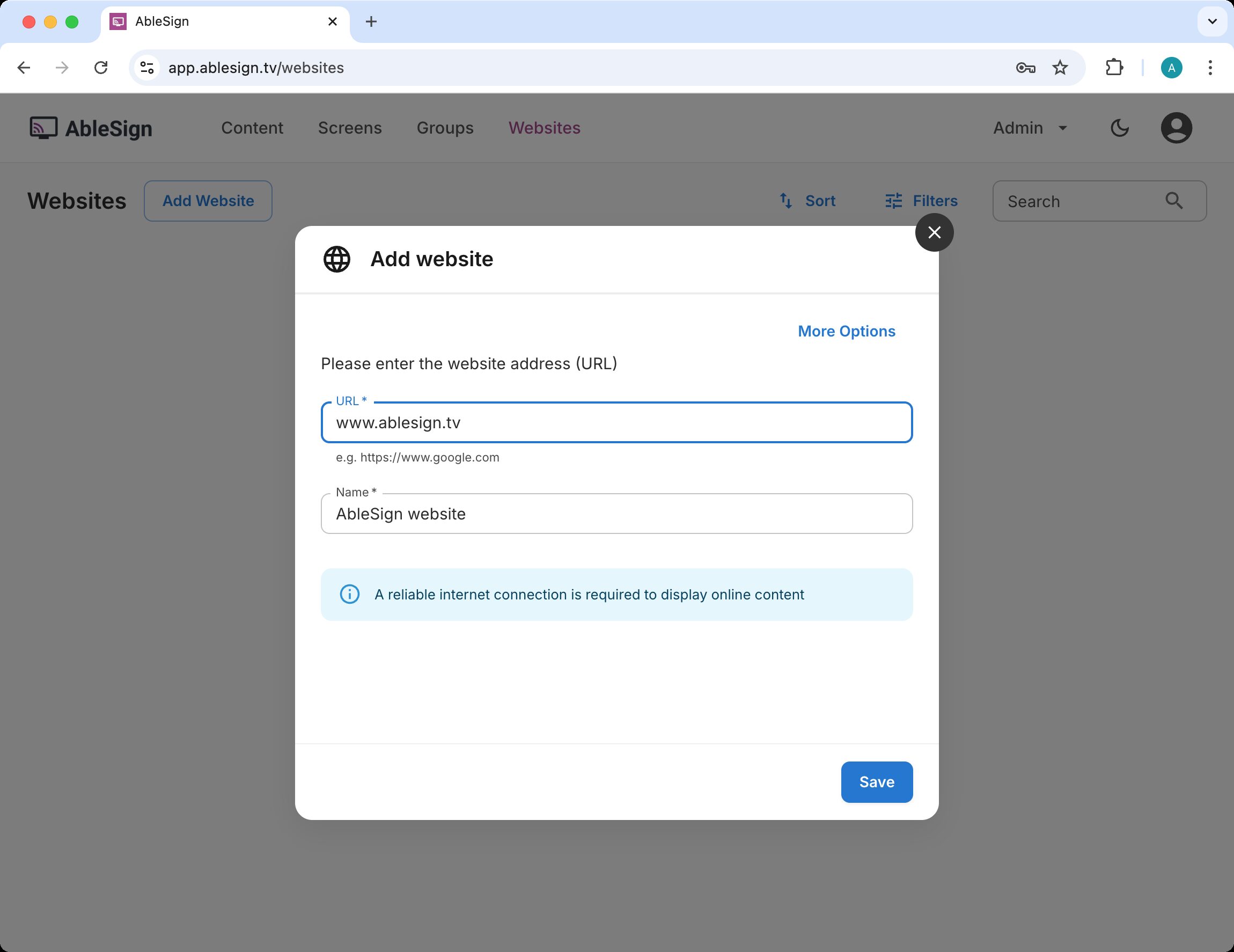Click the user avatar in the navbar

1176,128
